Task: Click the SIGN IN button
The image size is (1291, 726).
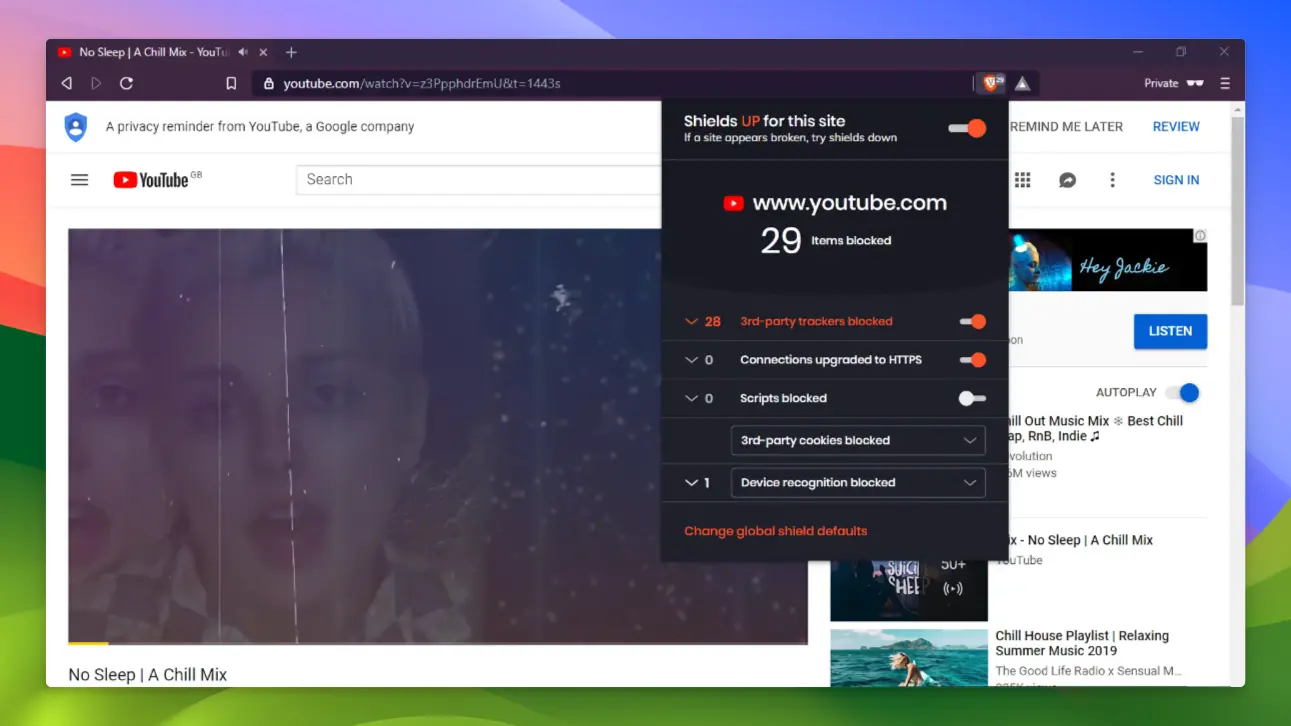Action: click(1175, 180)
